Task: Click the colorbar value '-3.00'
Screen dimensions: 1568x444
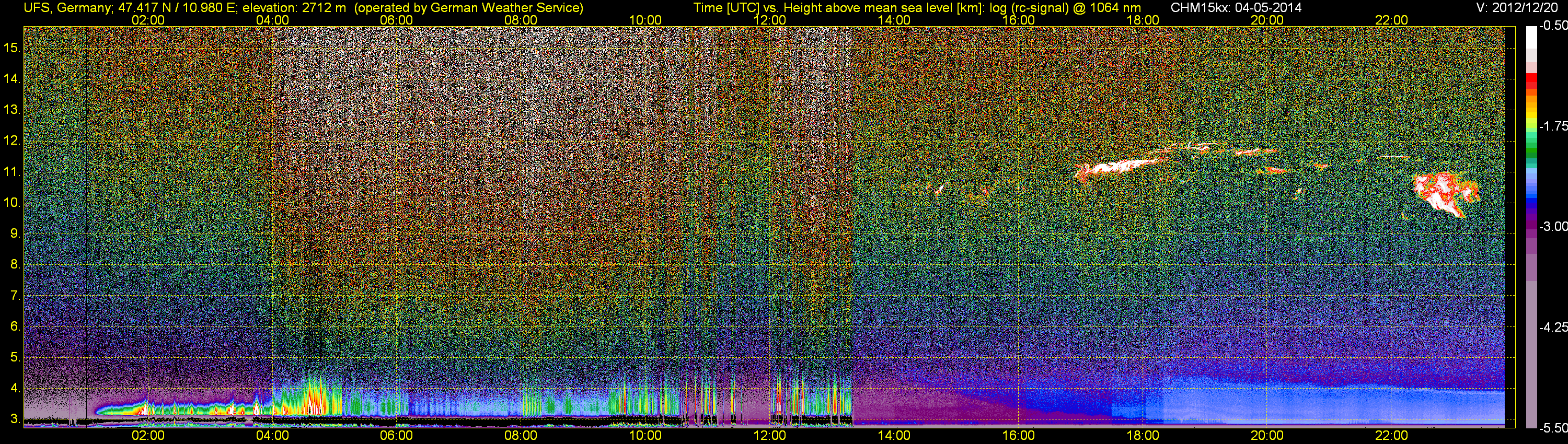Action: (1553, 226)
